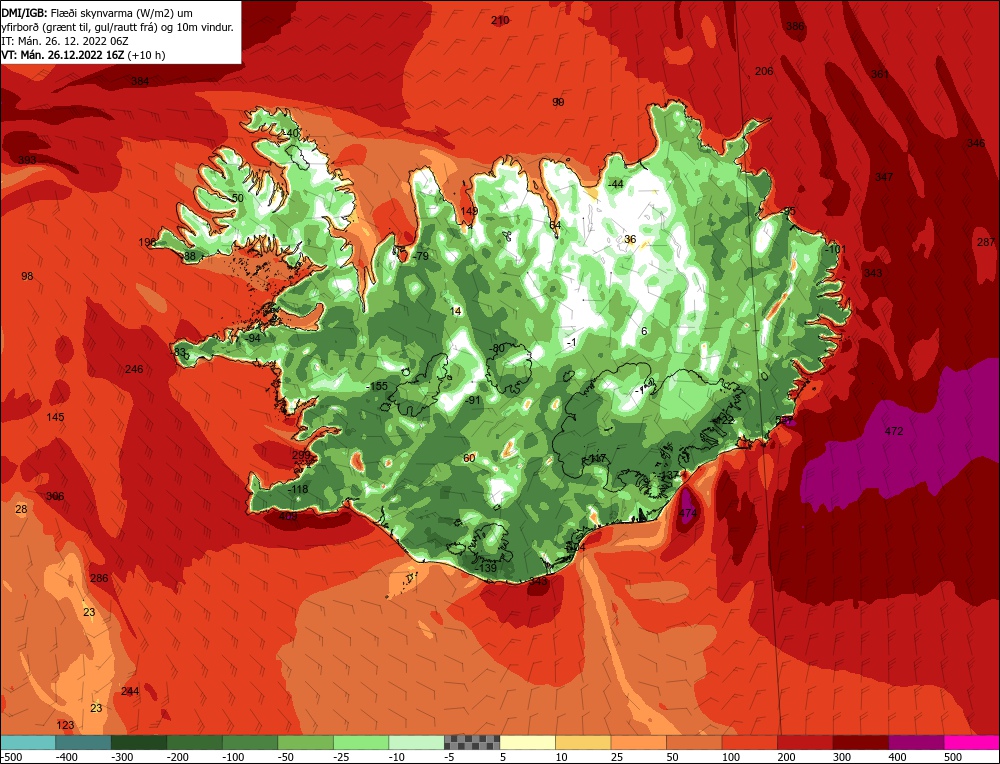
Task: Select pale yellow legend swatch between 5 and 10
Action: (x=527, y=742)
